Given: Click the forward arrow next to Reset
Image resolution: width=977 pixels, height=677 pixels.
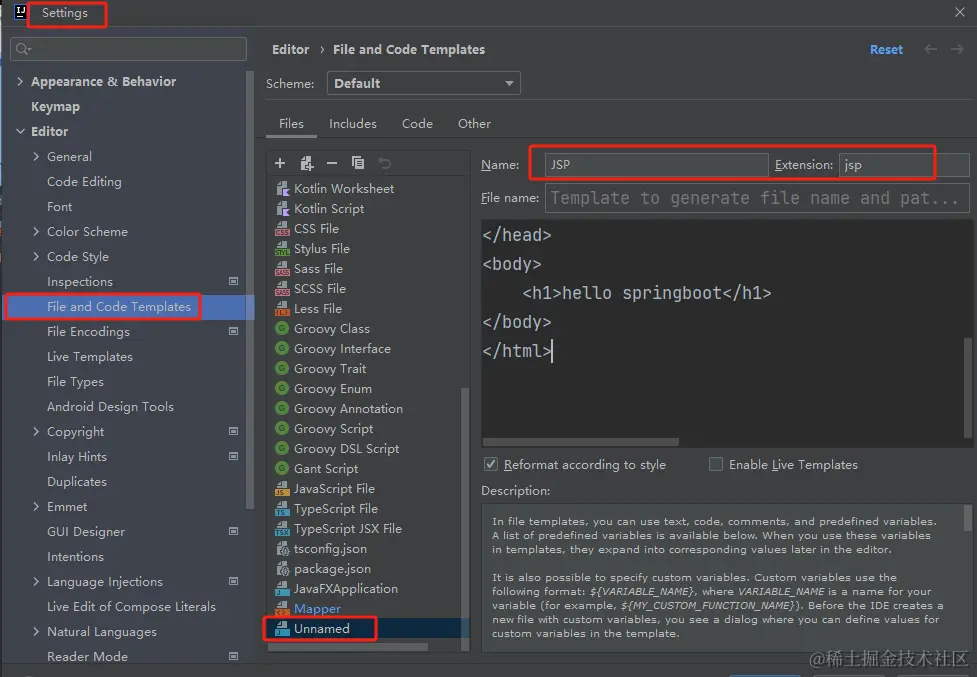Looking at the screenshot, I should click(957, 49).
